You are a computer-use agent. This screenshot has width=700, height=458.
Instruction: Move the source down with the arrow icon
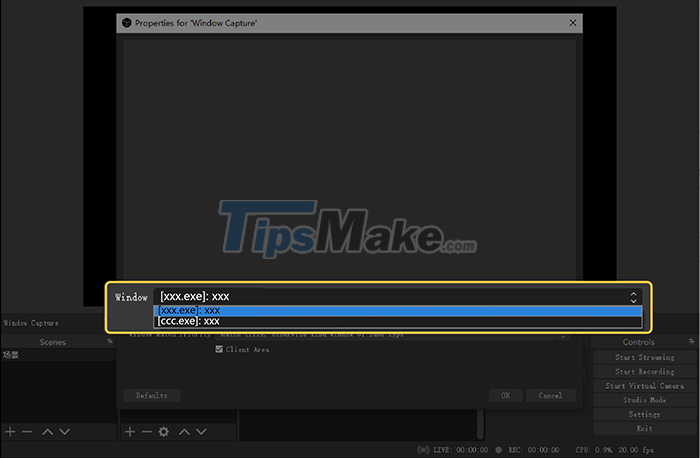coord(201,432)
